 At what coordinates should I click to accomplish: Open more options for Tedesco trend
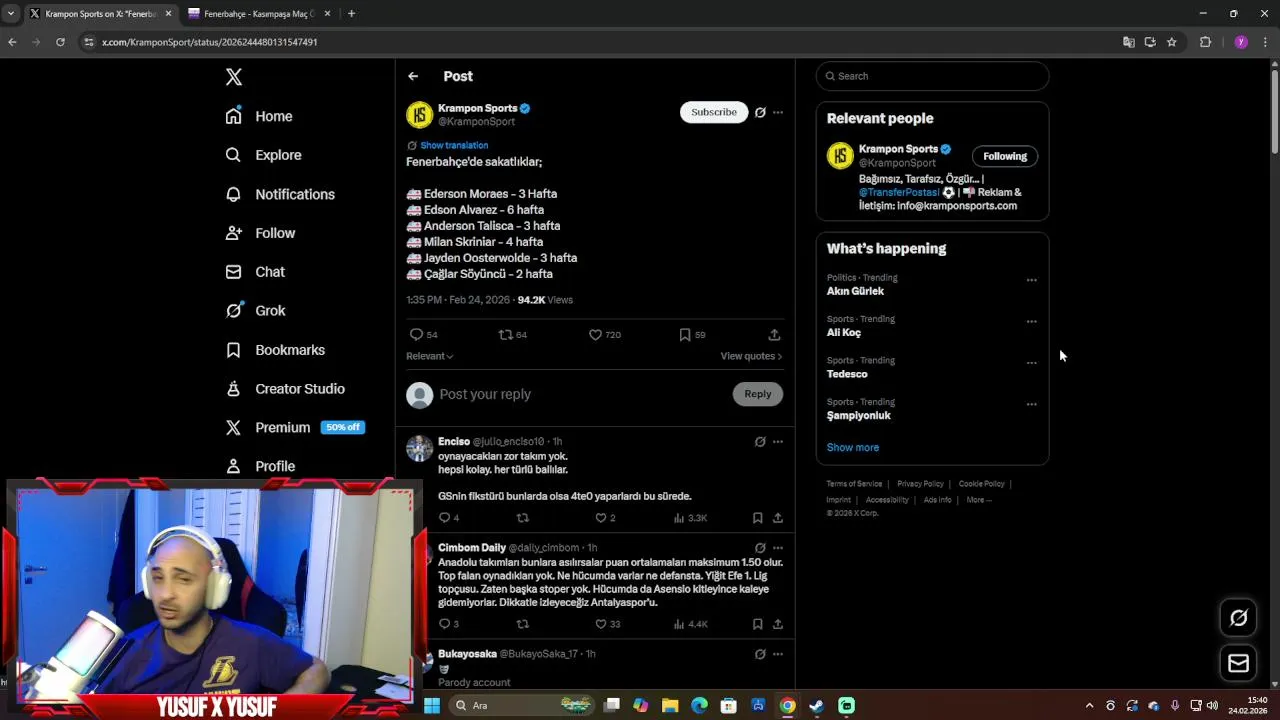click(x=1031, y=363)
